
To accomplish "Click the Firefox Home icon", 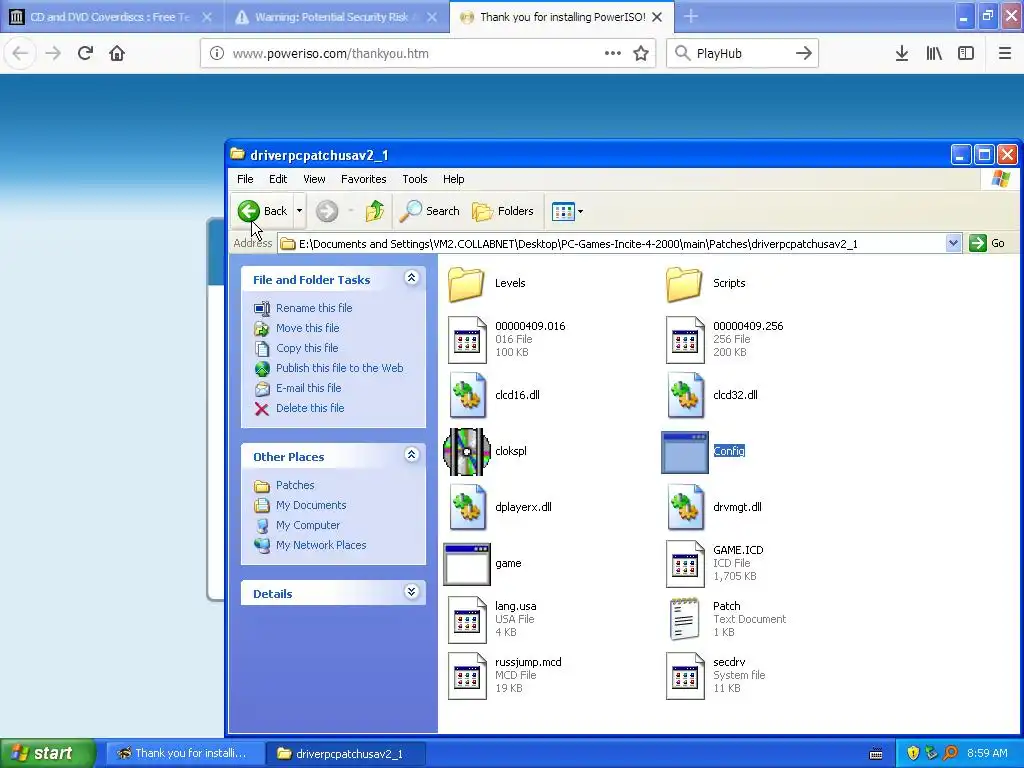I will [x=117, y=53].
